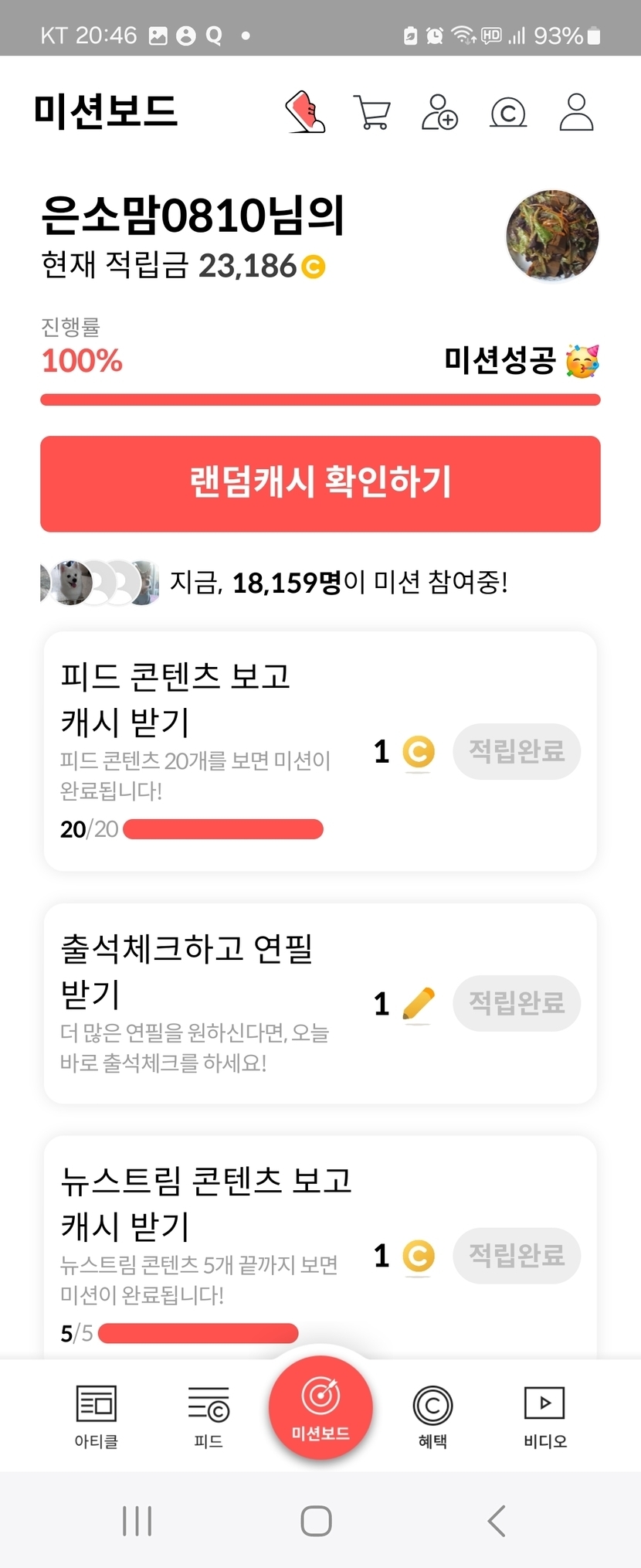Select the 미션보드 center tab
The image size is (641, 1568).
click(320, 1408)
